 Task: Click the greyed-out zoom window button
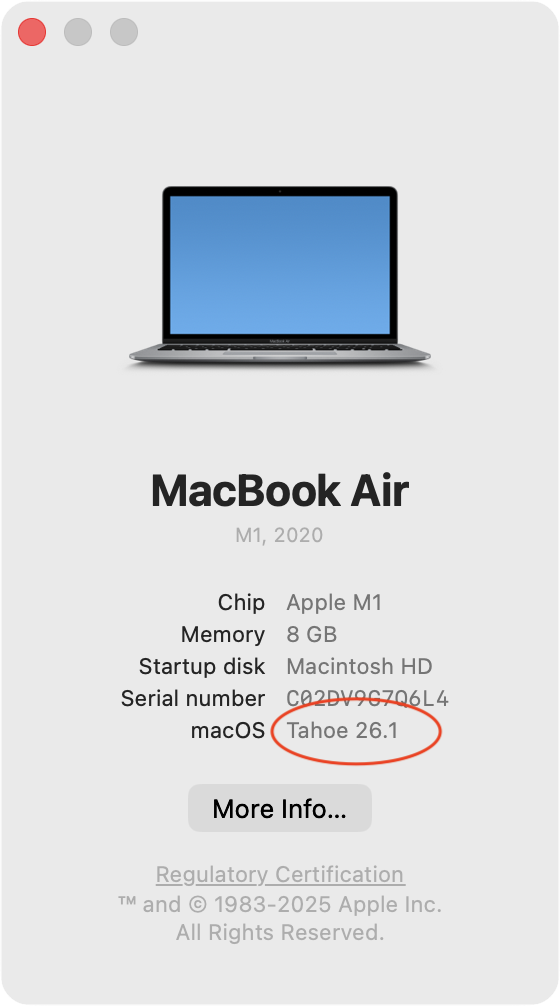coord(124,32)
